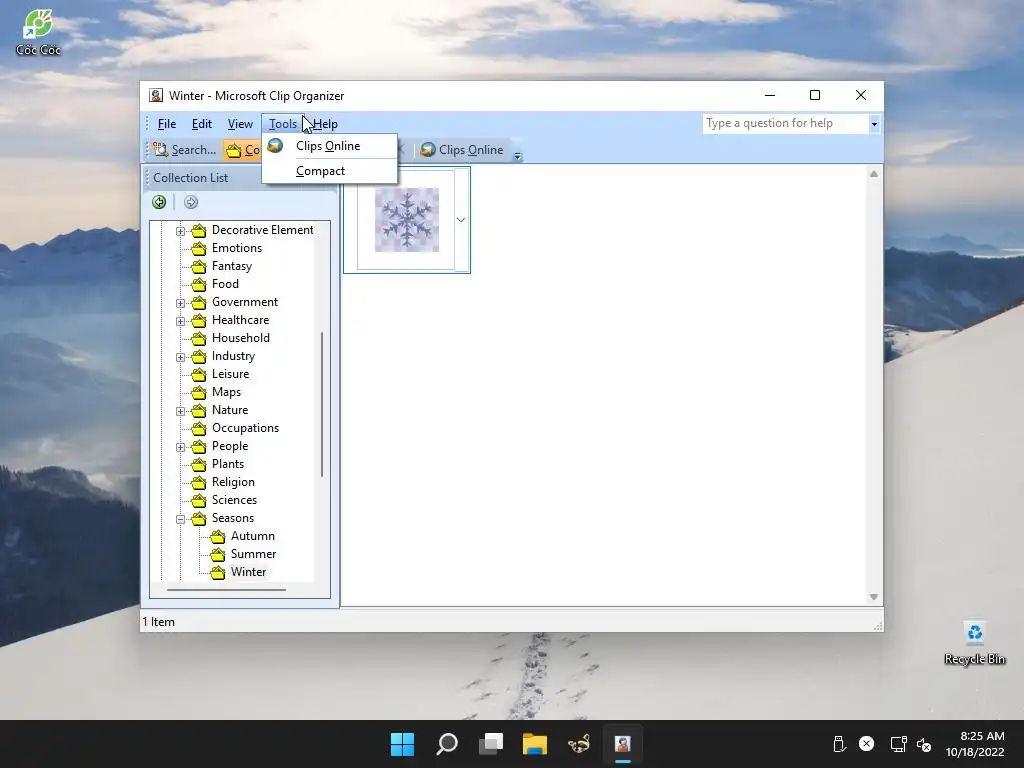Select the Occupations collection

click(x=246, y=428)
